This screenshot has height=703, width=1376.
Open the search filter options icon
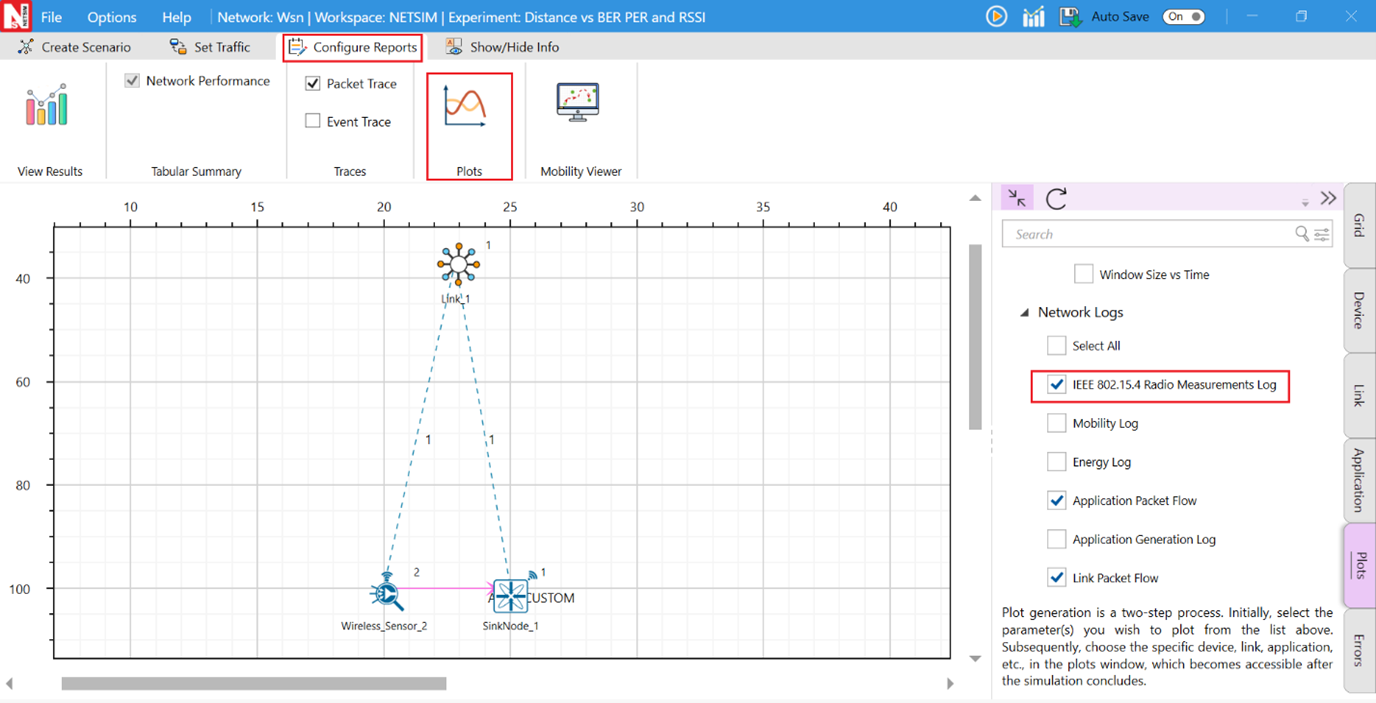pyautogui.click(x=1322, y=234)
